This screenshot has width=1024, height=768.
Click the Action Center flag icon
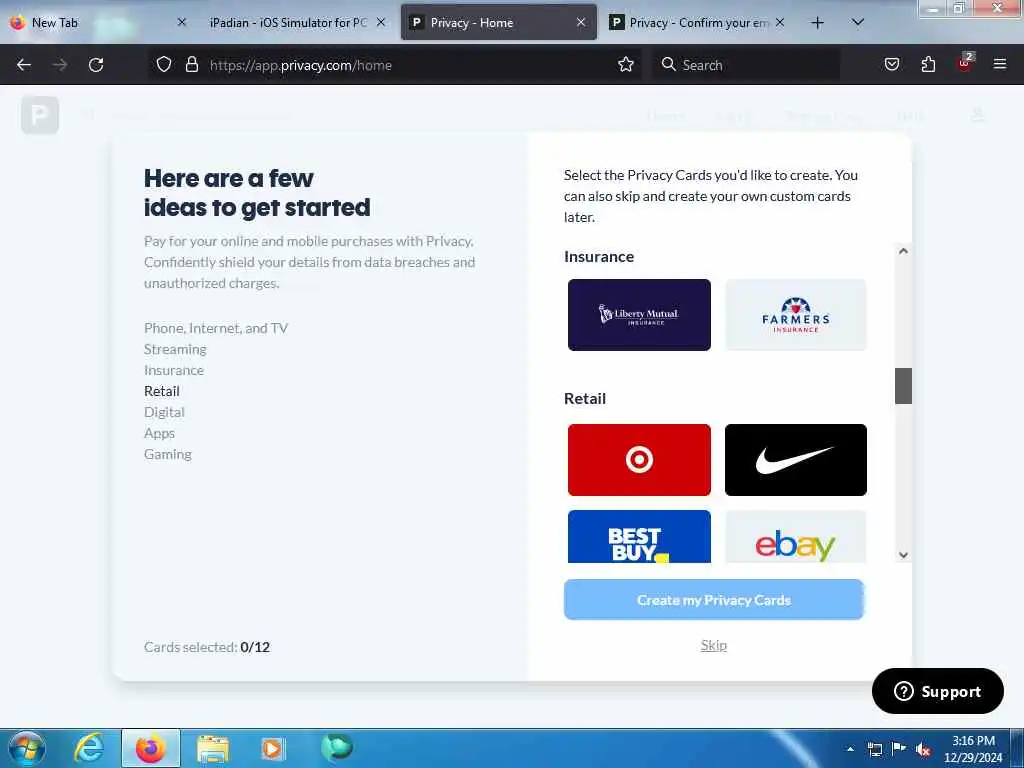click(899, 749)
